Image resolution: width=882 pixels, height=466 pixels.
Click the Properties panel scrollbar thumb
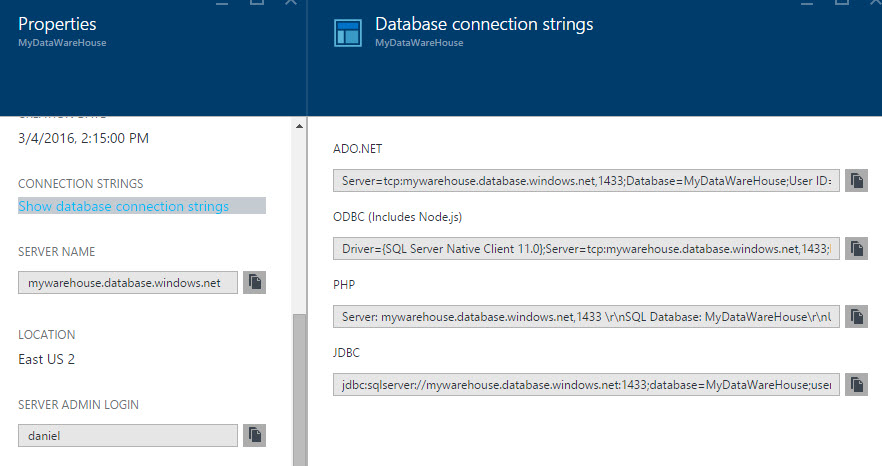(298, 390)
